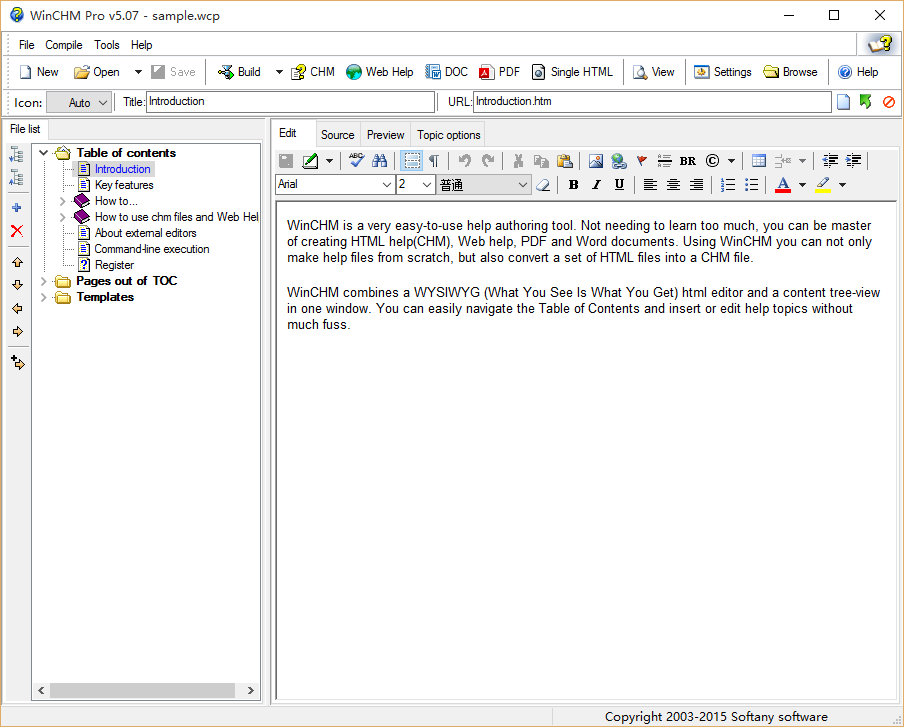Switch to the Source tab
This screenshot has height=727, width=904.
pos(337,134)
